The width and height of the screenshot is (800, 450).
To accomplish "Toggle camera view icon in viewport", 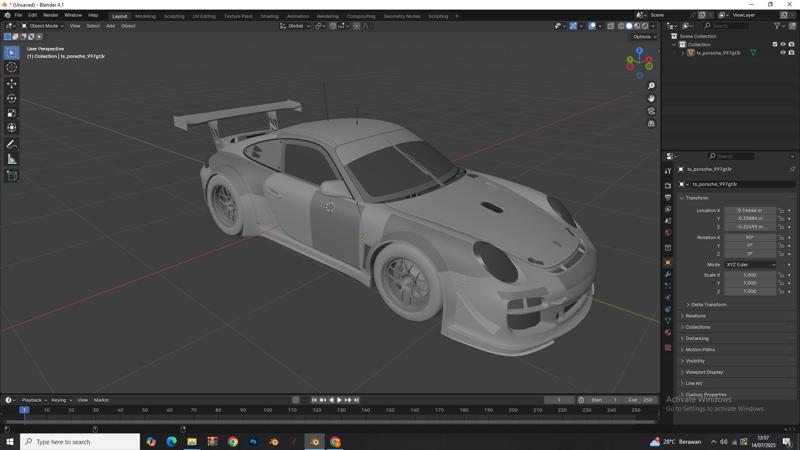I will pyautogui.click(x=651, y=111).
